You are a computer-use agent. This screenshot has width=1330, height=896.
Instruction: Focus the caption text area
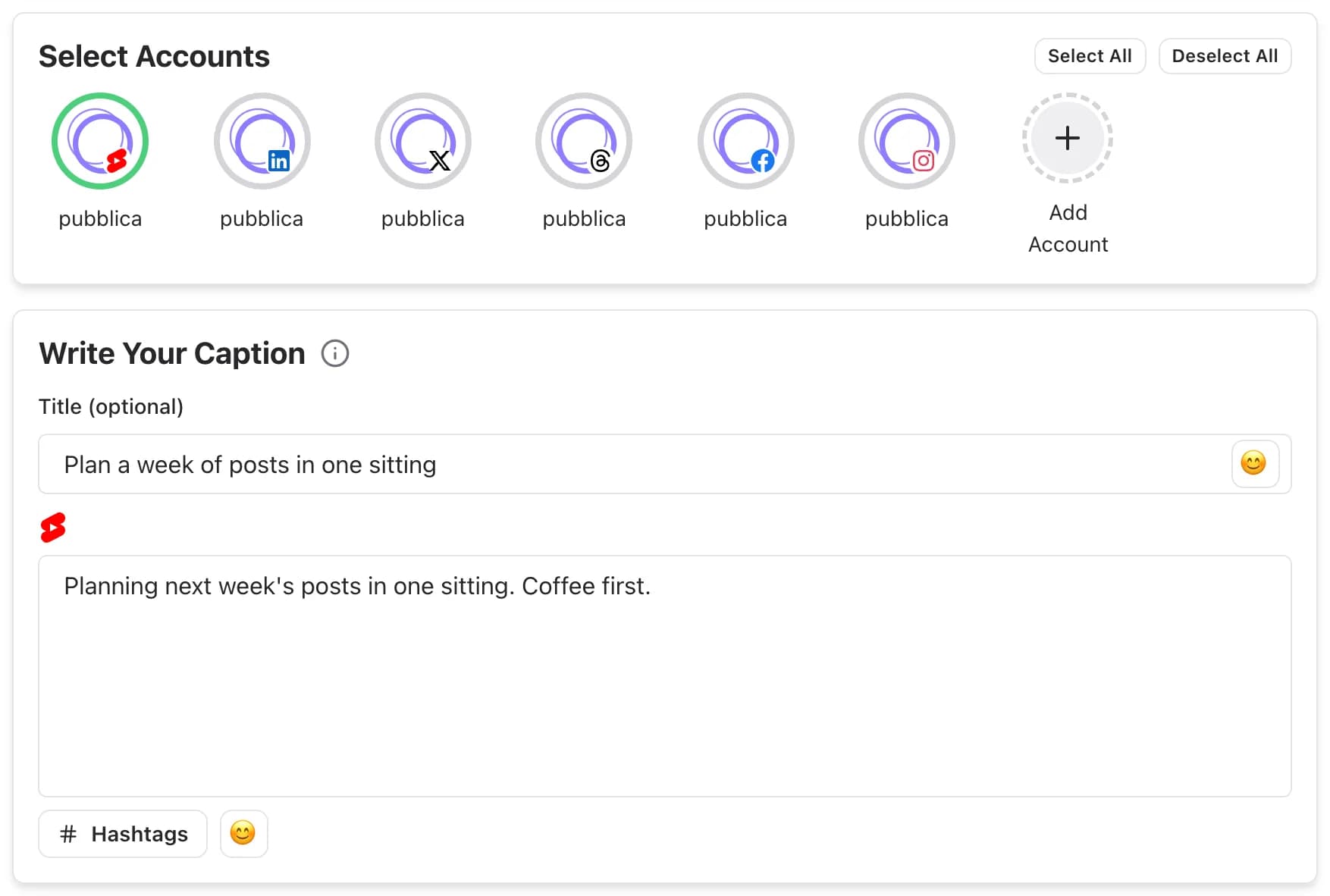[x=665, y=676]
